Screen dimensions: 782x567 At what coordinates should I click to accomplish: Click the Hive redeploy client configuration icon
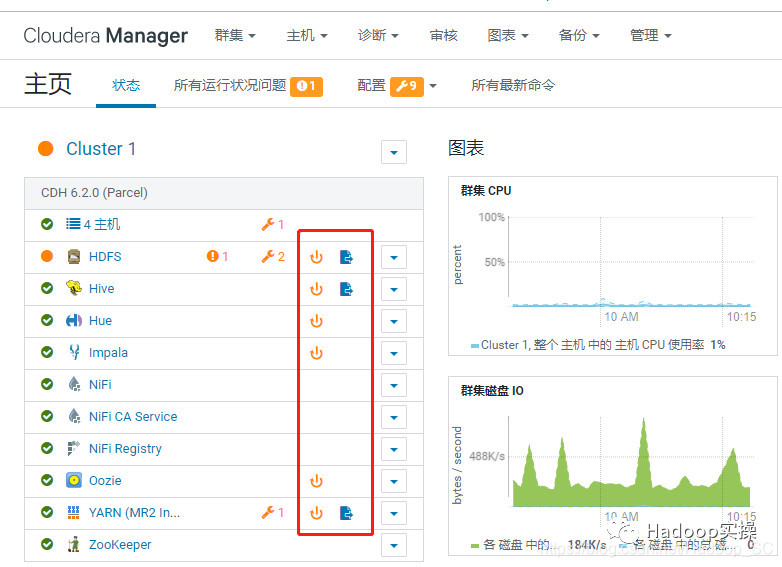pos(346,289)
